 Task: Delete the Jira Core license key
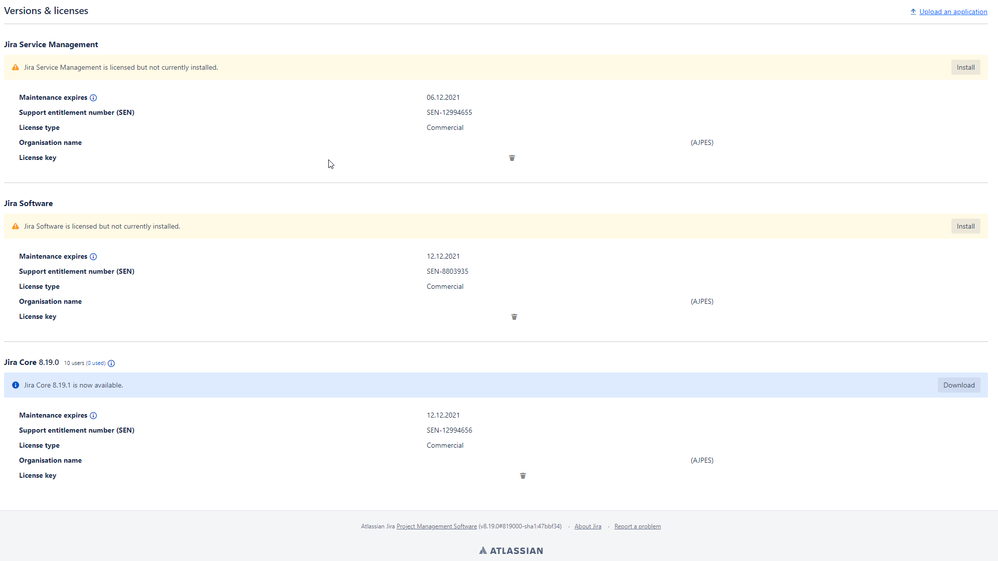coord(523,476)
